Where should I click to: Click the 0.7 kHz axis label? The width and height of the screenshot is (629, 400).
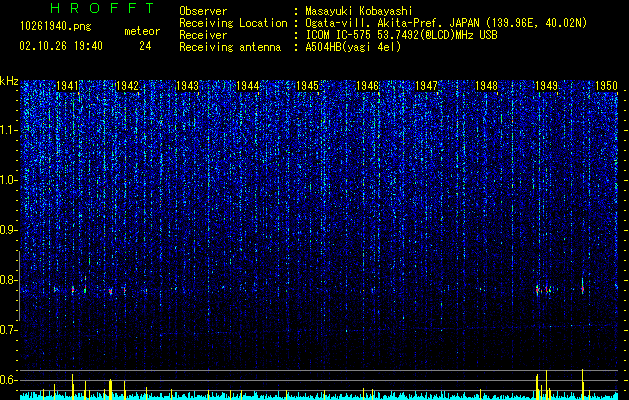click(9, 330)
